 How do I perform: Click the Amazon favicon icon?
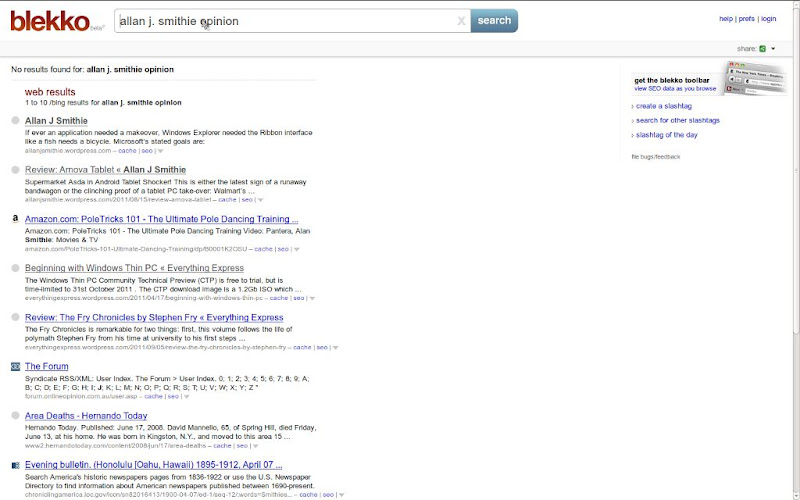[15, 219]
